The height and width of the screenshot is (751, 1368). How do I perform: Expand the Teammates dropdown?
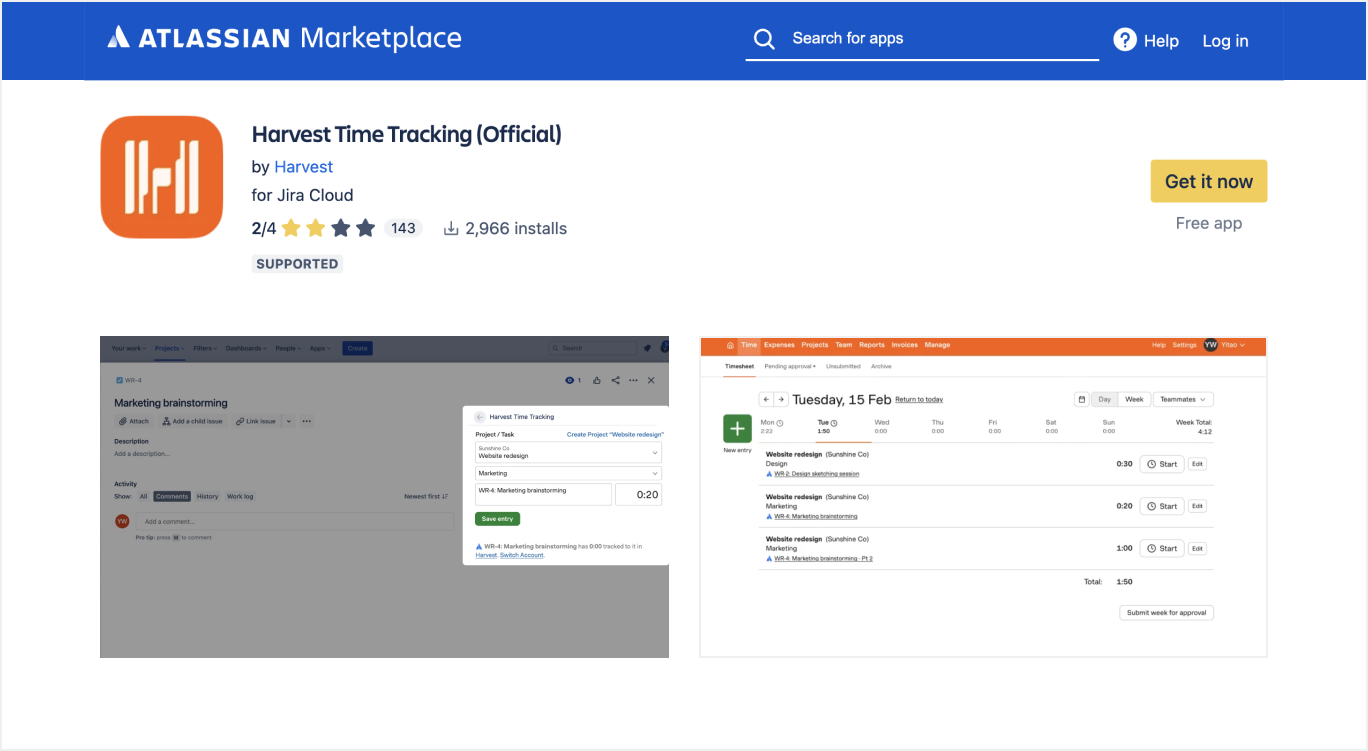(x=1183, y=399)
